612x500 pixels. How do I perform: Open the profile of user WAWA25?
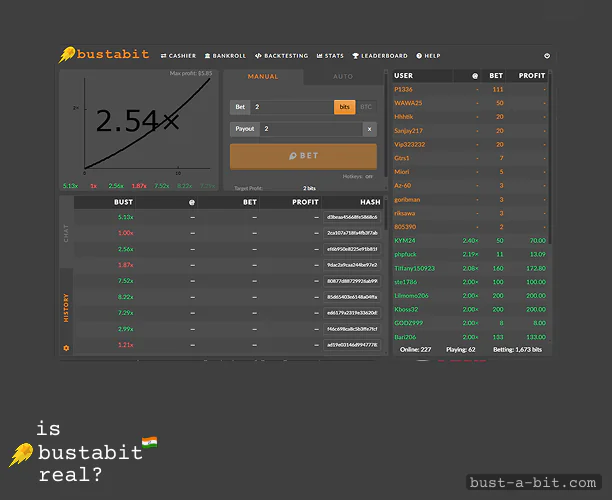[x=408, y=103]
